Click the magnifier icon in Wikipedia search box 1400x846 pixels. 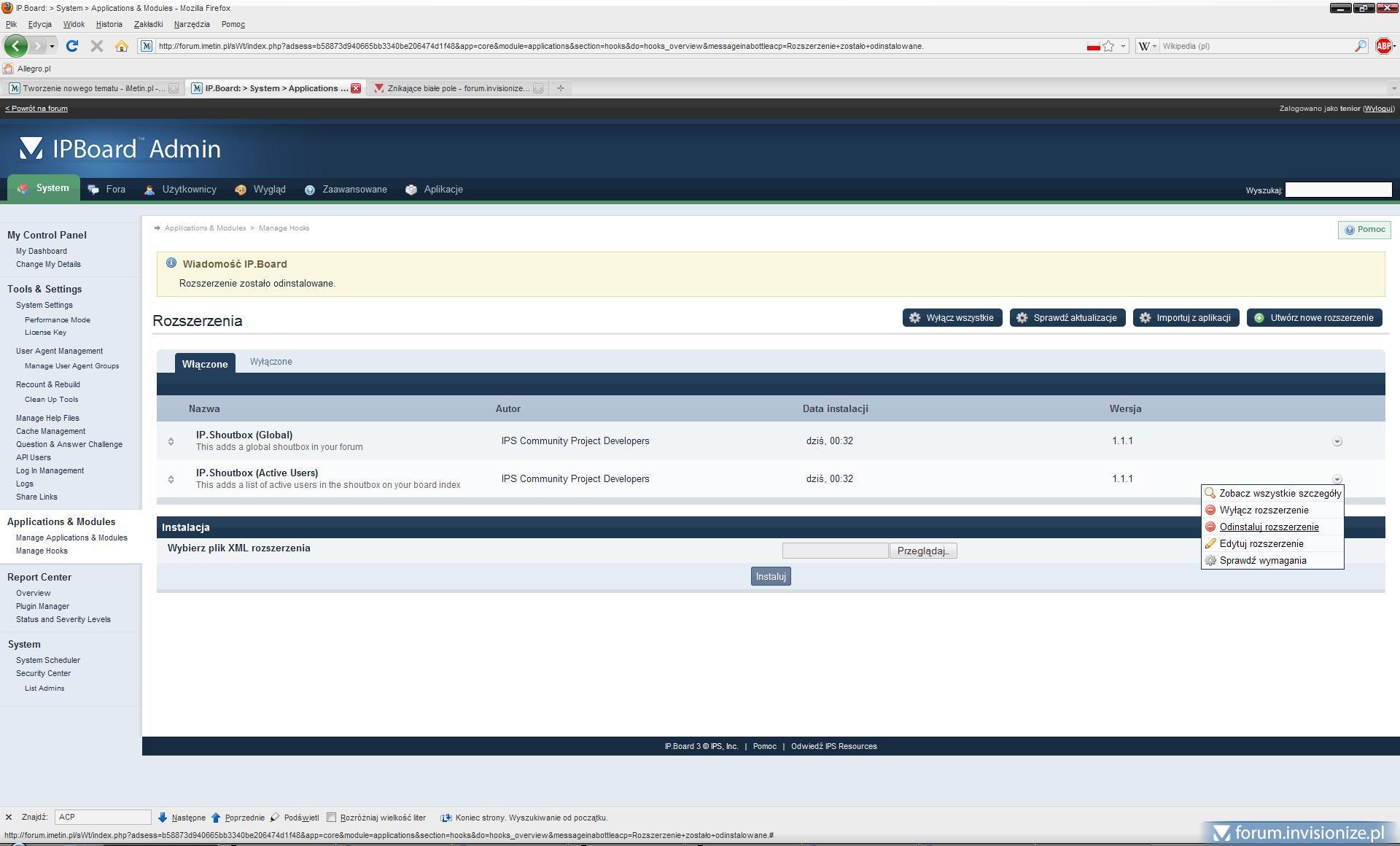pos(1360,46)
